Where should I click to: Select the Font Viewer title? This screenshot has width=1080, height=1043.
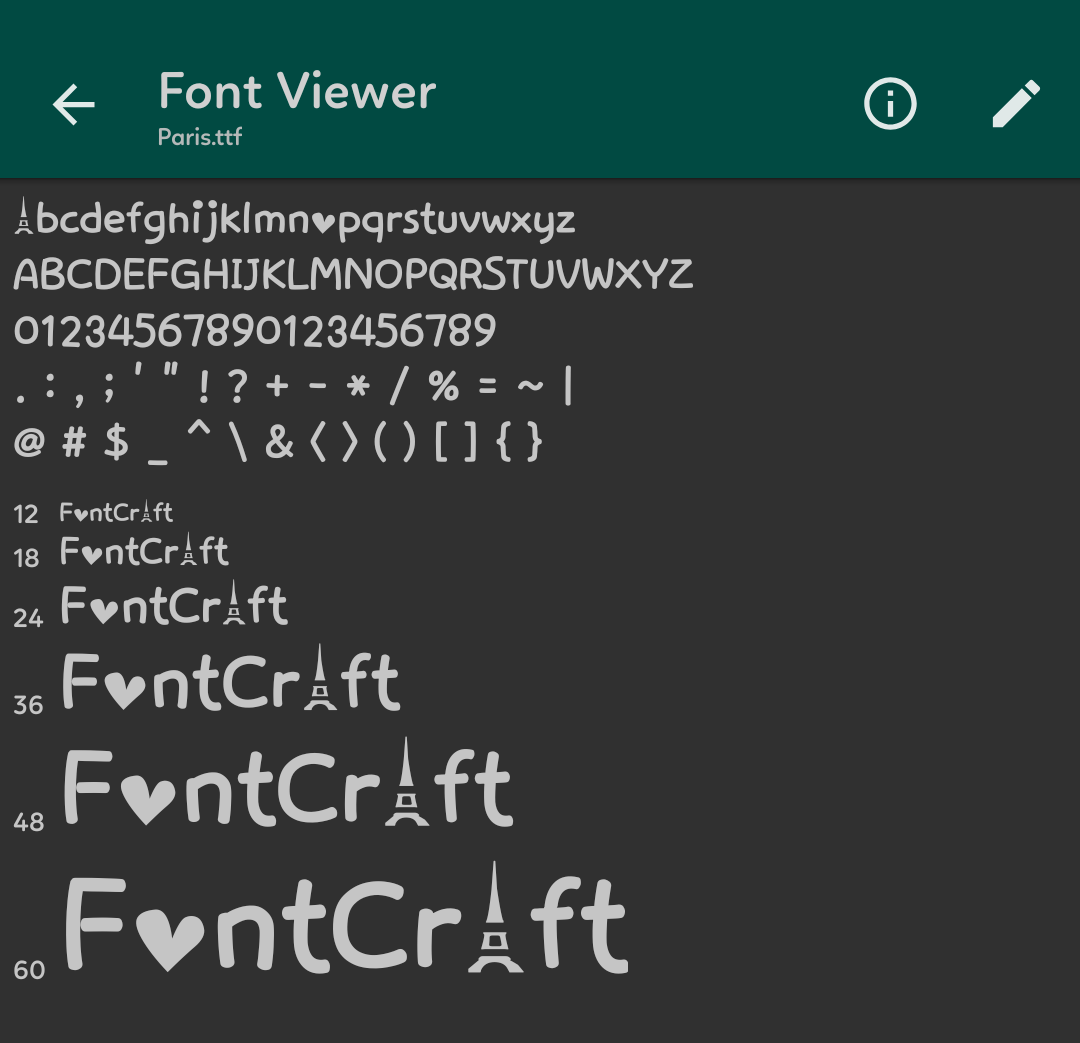297,91
